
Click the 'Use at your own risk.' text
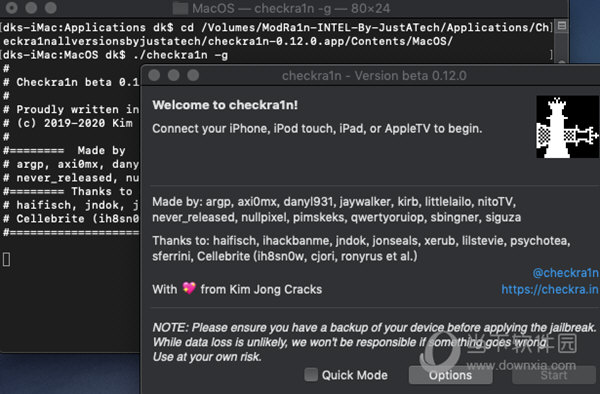[207, 357]
